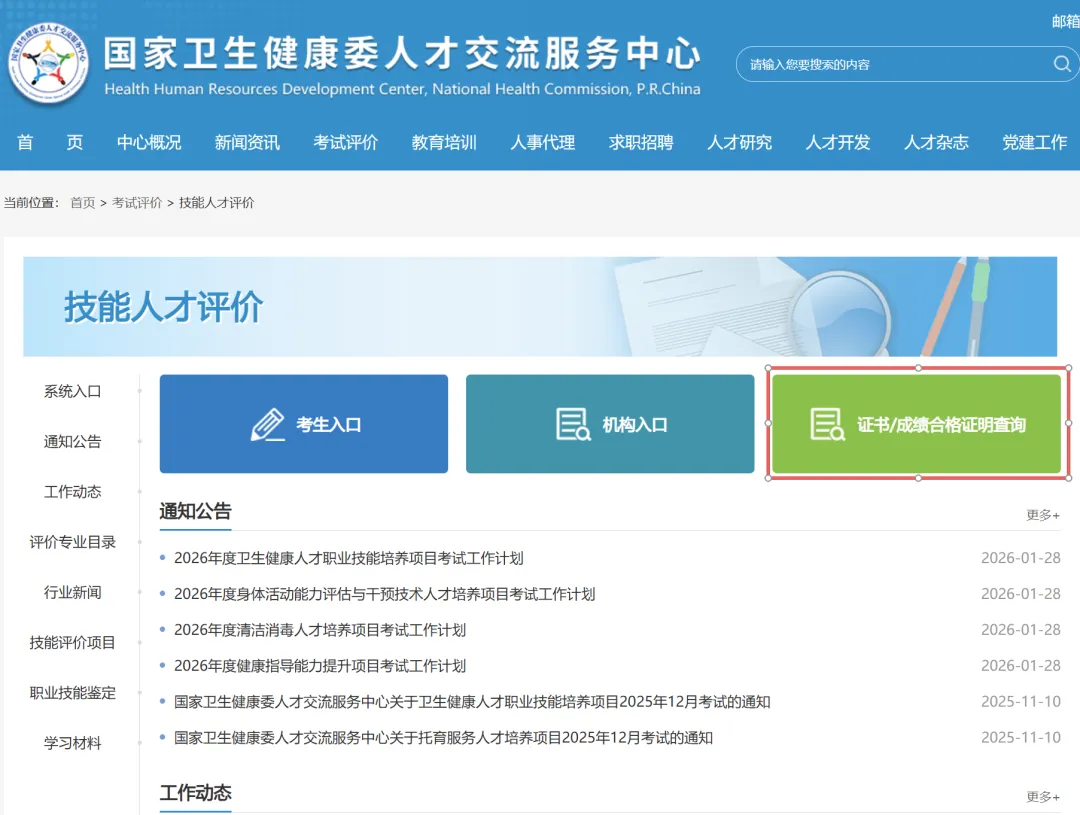Select 评价专业目录 in the sidebar
This screenshot has width=1080, height=815.
point(72,542)
